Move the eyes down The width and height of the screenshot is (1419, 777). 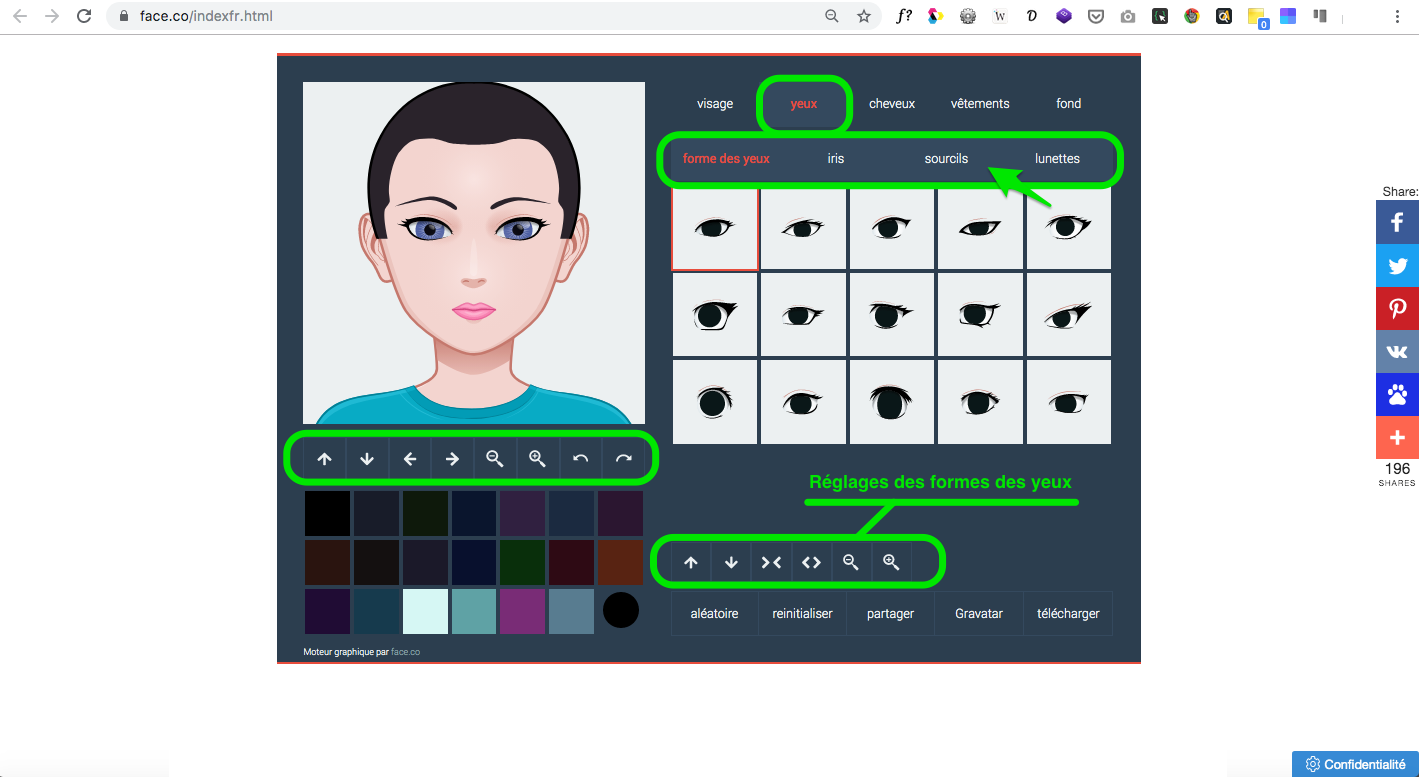tap(731, 562)
